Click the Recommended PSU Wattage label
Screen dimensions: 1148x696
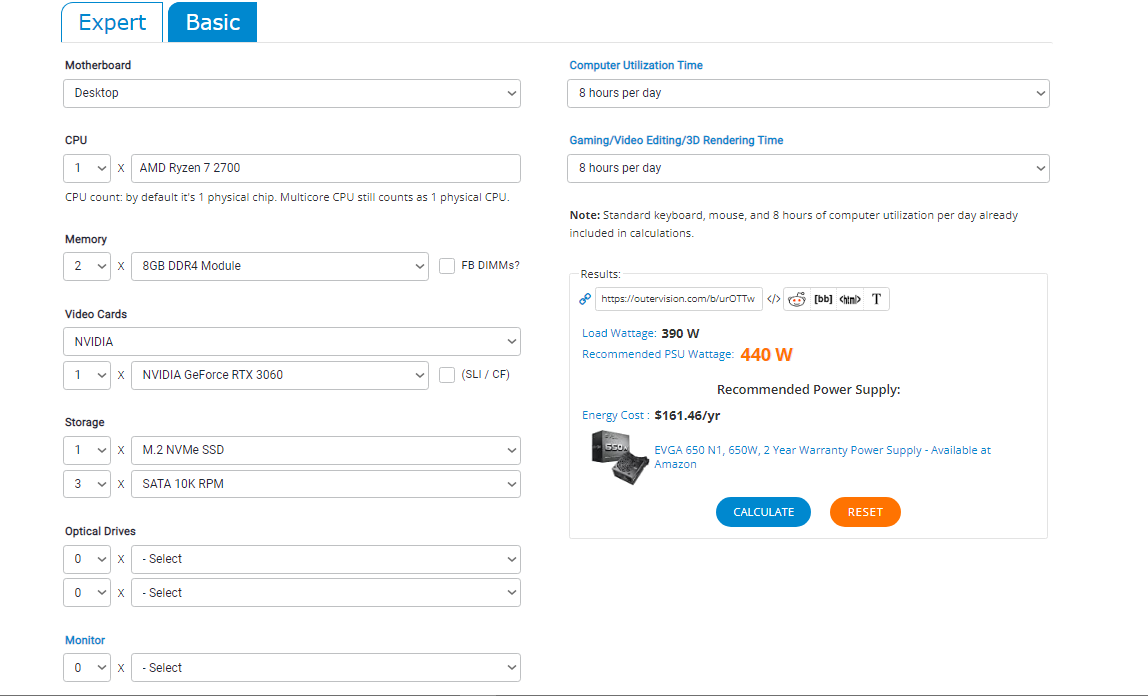(x=657, y=354)
